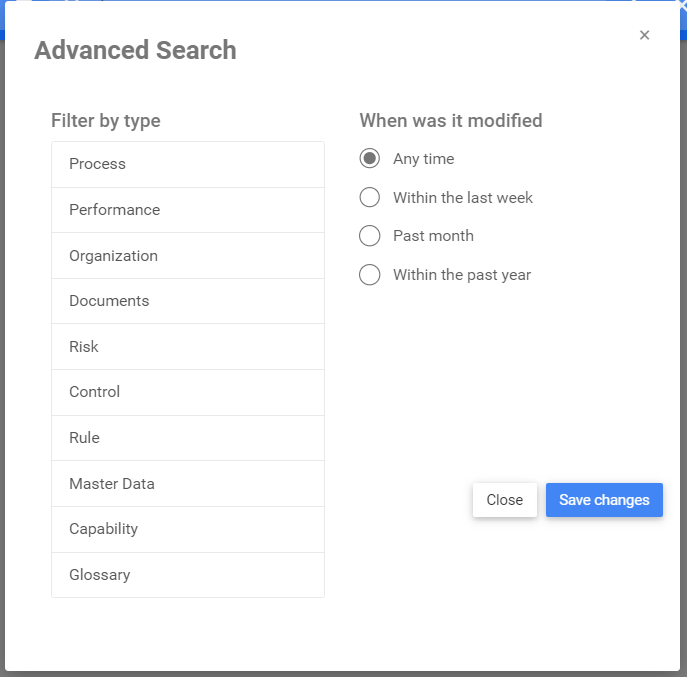Enable the Past month radio circle
The width and height of the screenshot is (687, 677).
tap(370, 236)
